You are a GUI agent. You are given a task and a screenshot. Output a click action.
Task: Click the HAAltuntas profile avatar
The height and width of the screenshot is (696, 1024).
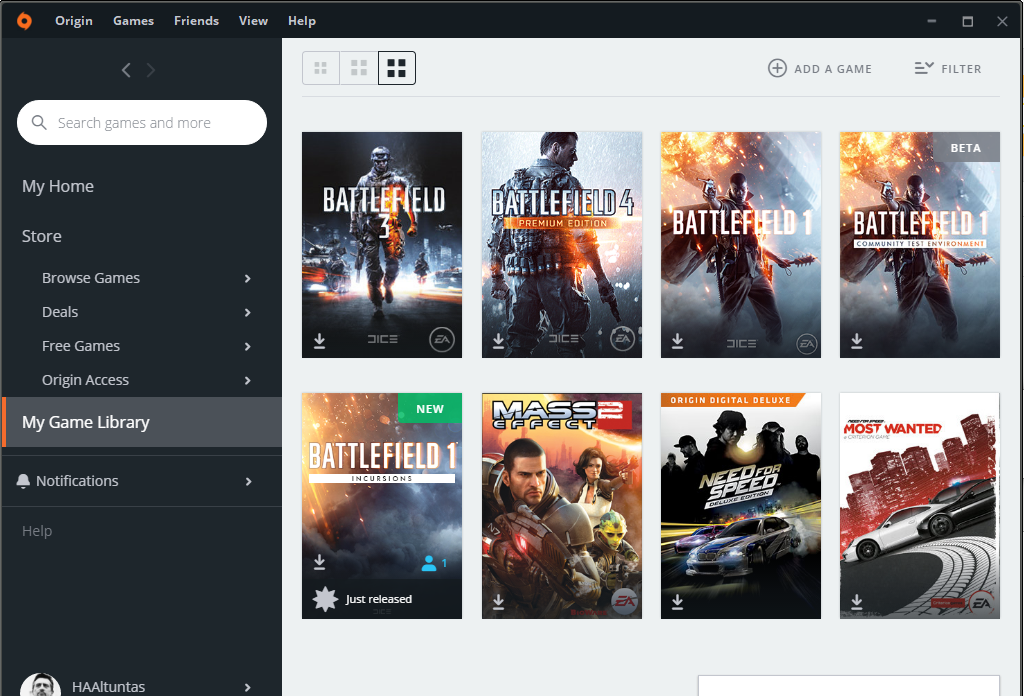coord(40,684)
